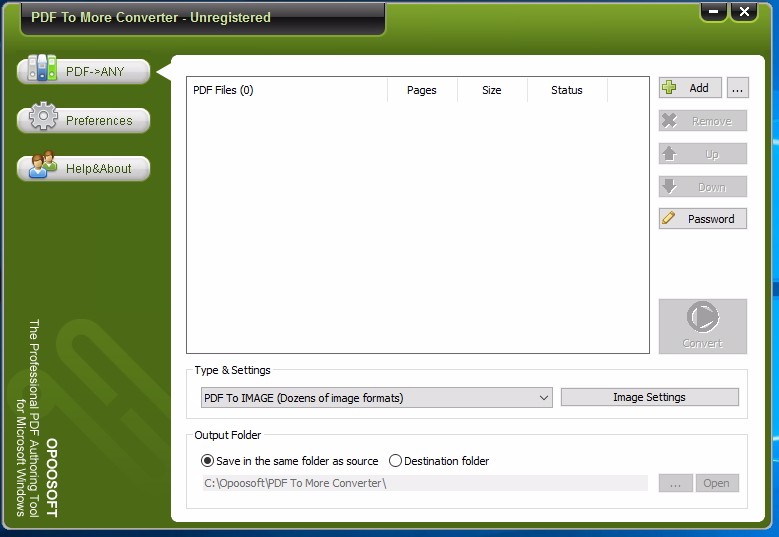Open the Preferences section

pos(83,120)
